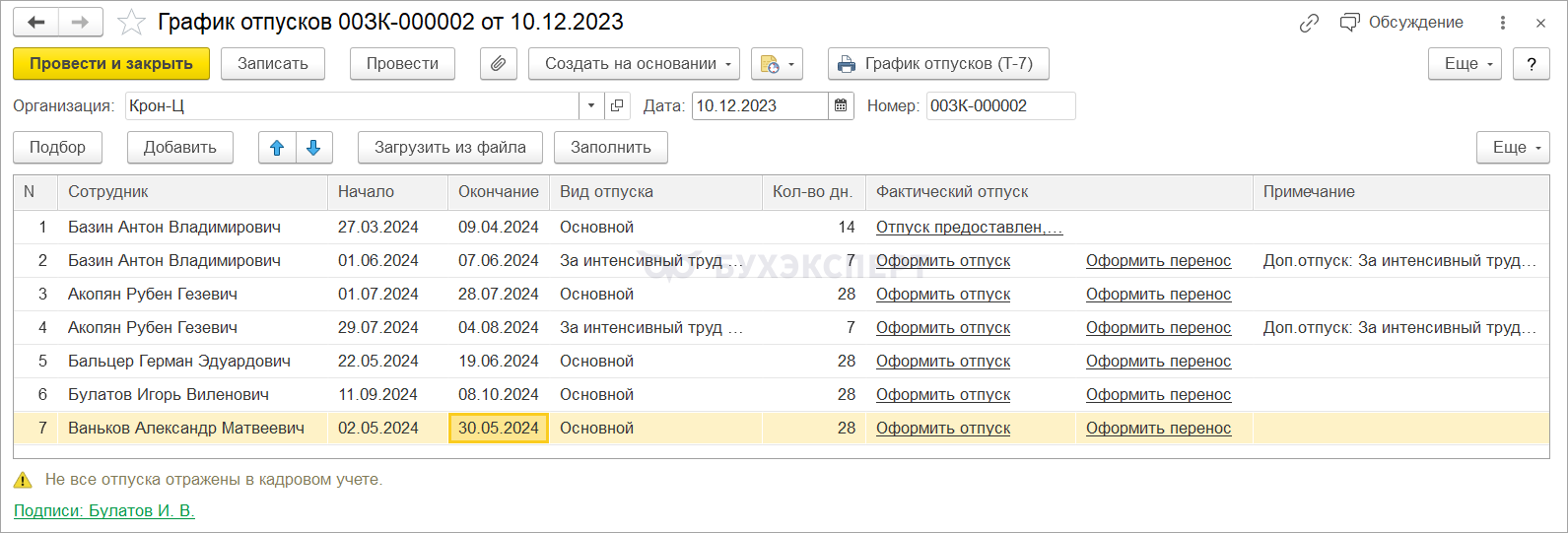Click the back navigation arrow
Image resolution: width=1568 pixels, height=533 pixels.
tap(36, 22)
